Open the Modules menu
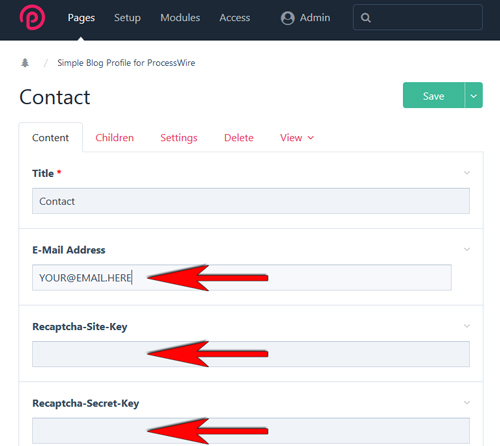The width and height of the screenshot is (500, 446). pos(180,18)
